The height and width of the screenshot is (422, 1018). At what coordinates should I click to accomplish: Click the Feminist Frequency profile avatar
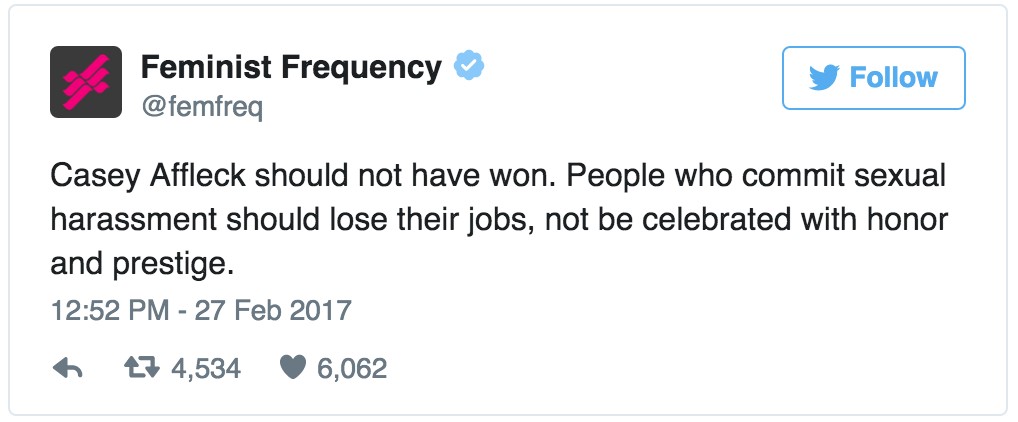(x=85, y=82)
